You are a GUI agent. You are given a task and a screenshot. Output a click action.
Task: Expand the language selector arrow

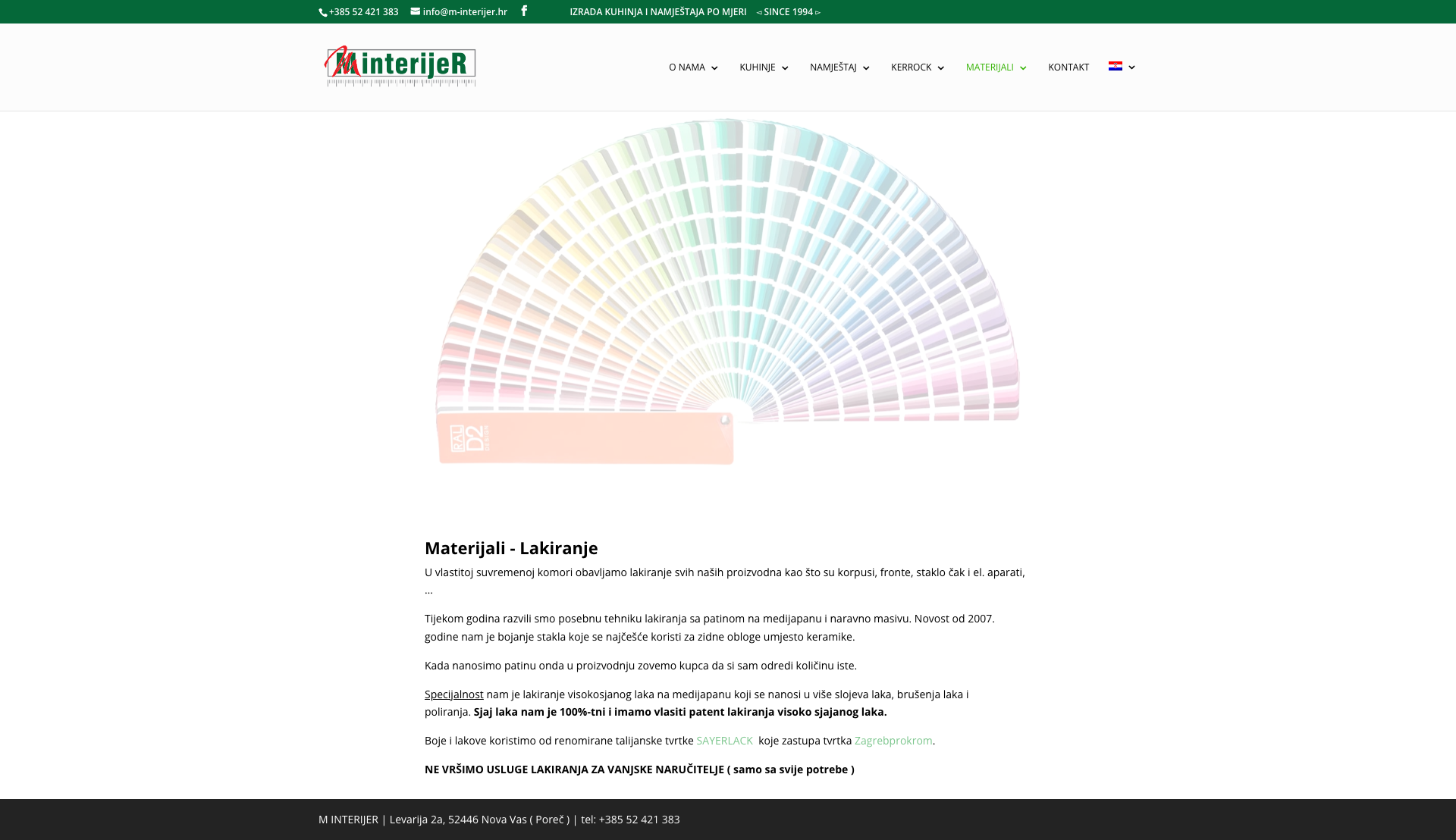point(1132,67)
